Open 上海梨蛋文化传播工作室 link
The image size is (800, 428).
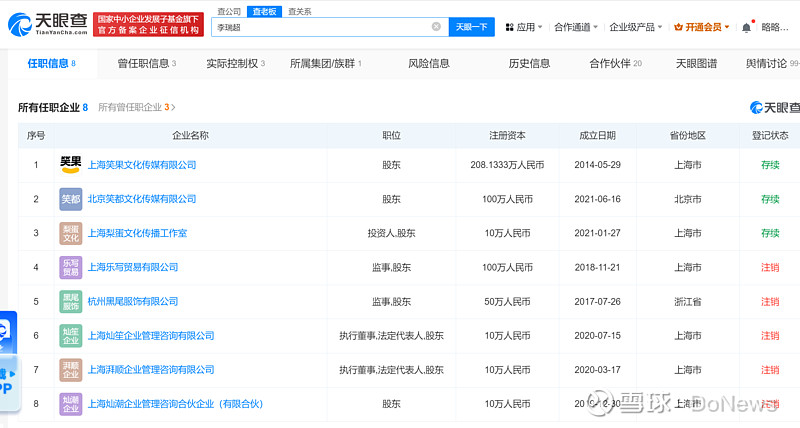pyautogui.click(x=137, y=233)
